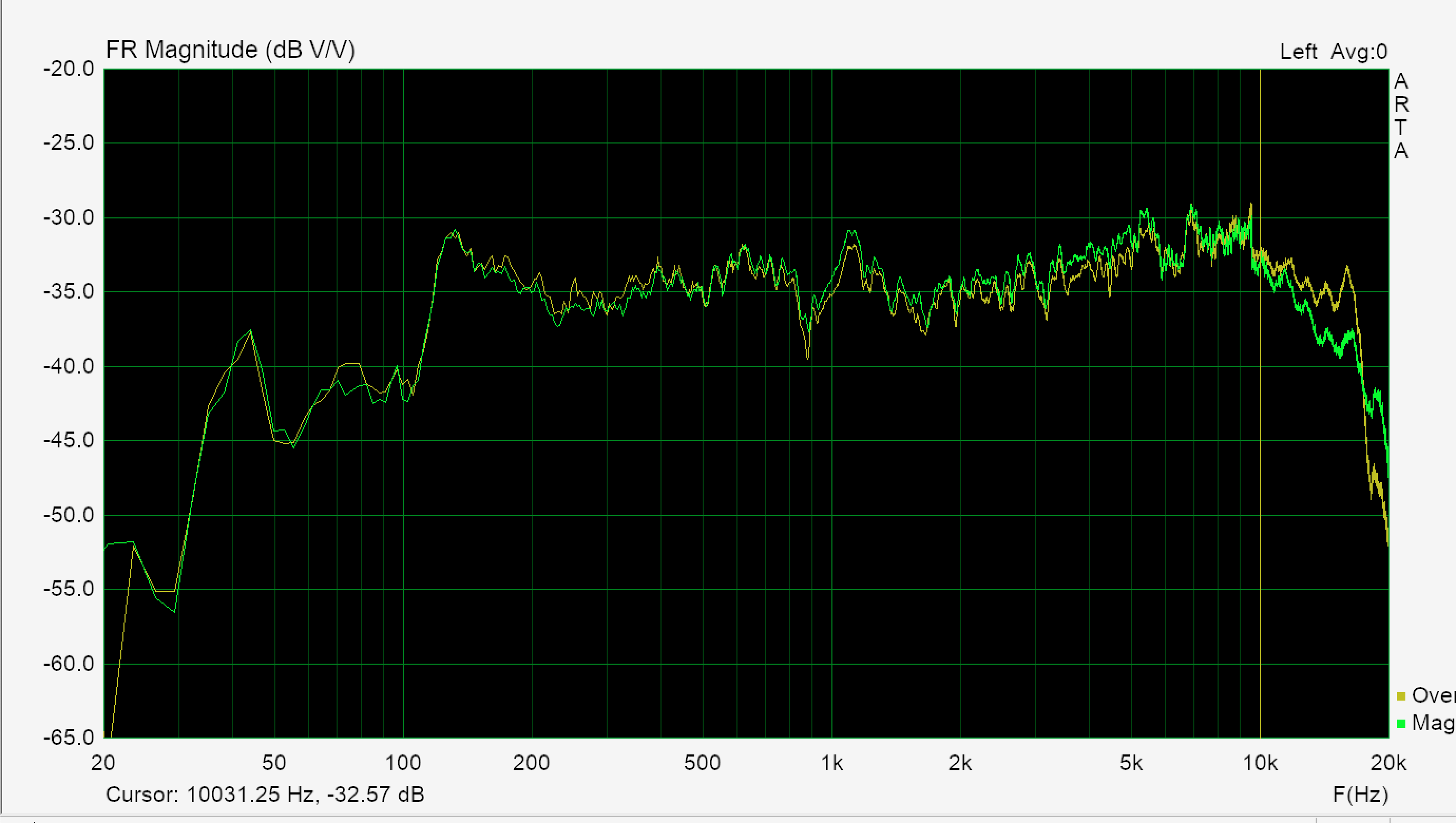This screenshot has height=823, width=1456.
Task: Click the 5k frequency axis label
Action: click(x=1131, y=764)
